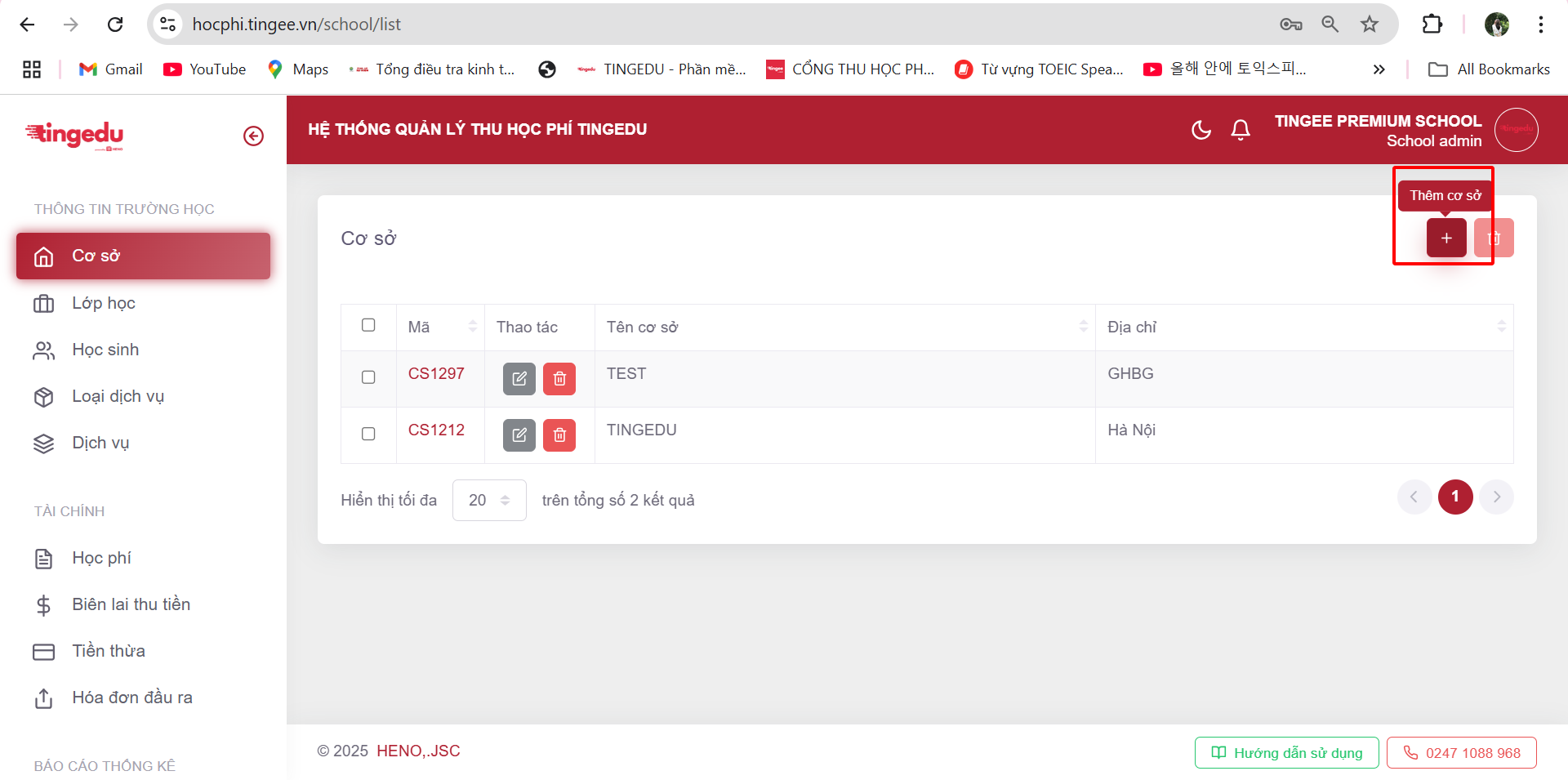Toggle dark mode with the moon icon

coord(1200,130)
